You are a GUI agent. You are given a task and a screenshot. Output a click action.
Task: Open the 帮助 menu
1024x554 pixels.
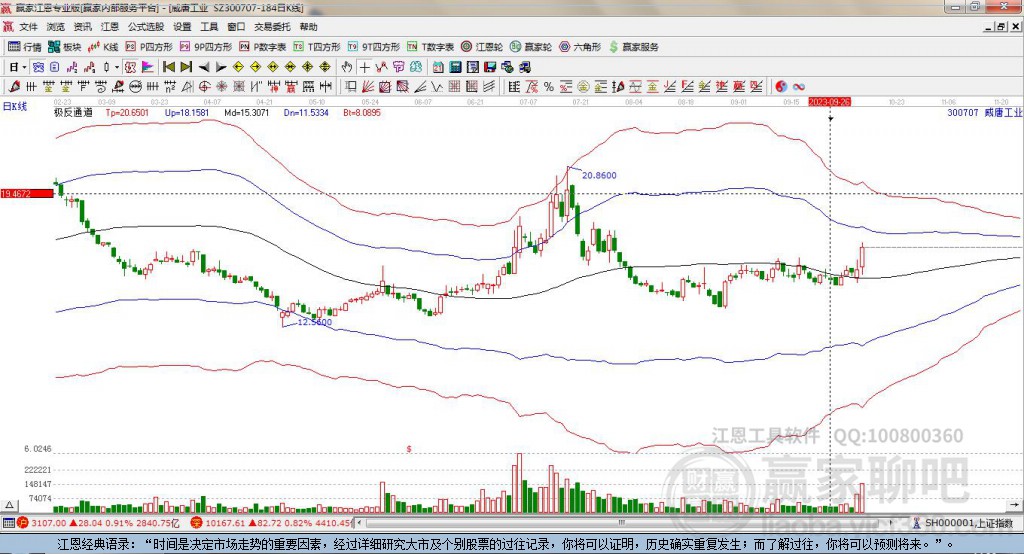pyautogui.click(x=308, y=27)
